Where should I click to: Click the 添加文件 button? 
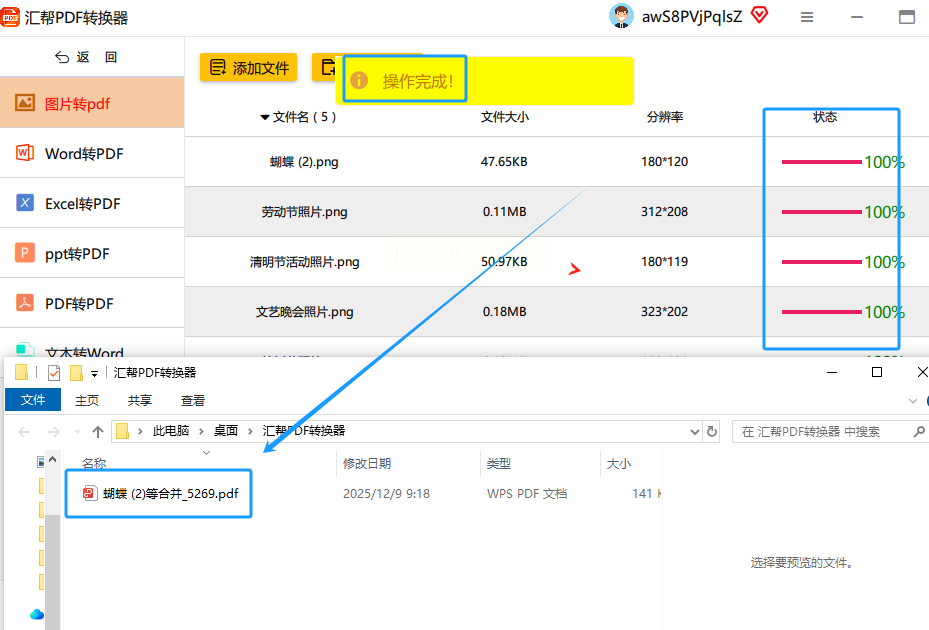pyautogui.click(x=248, y=68)
